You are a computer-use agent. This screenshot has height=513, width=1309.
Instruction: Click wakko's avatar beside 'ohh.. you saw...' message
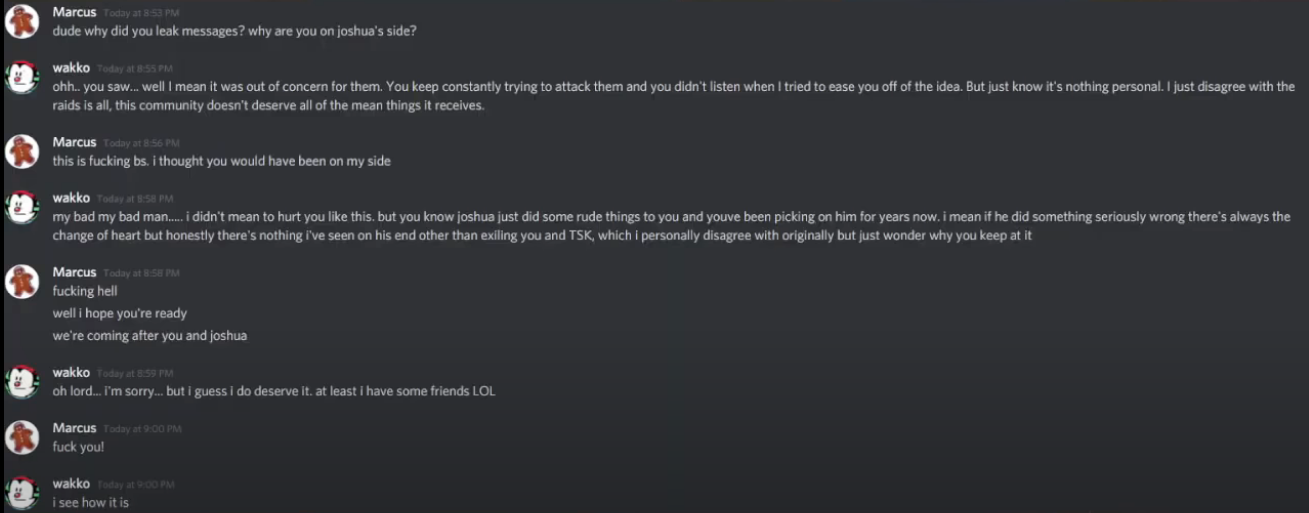22,77
